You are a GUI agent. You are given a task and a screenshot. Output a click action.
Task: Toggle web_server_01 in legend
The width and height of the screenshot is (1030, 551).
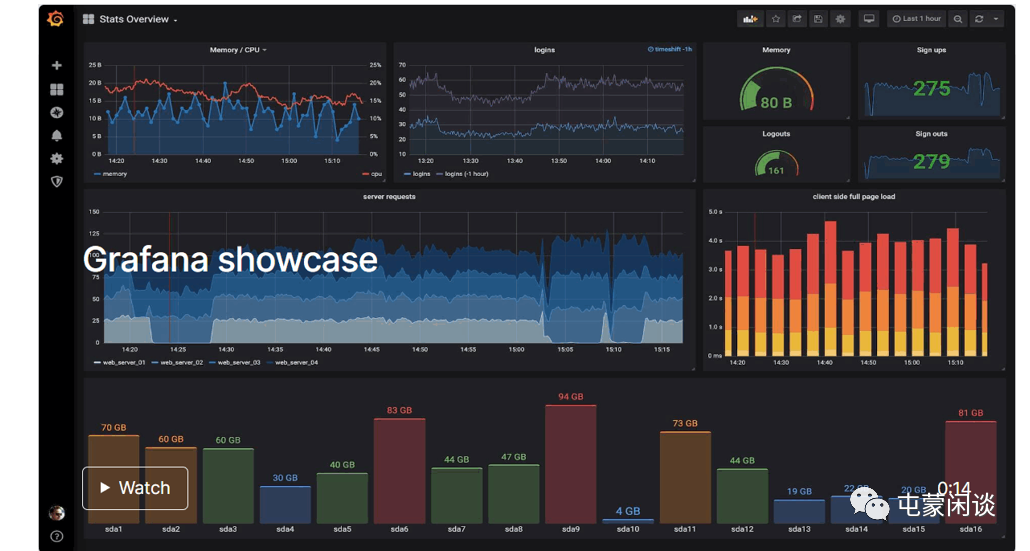coord(120,363)
